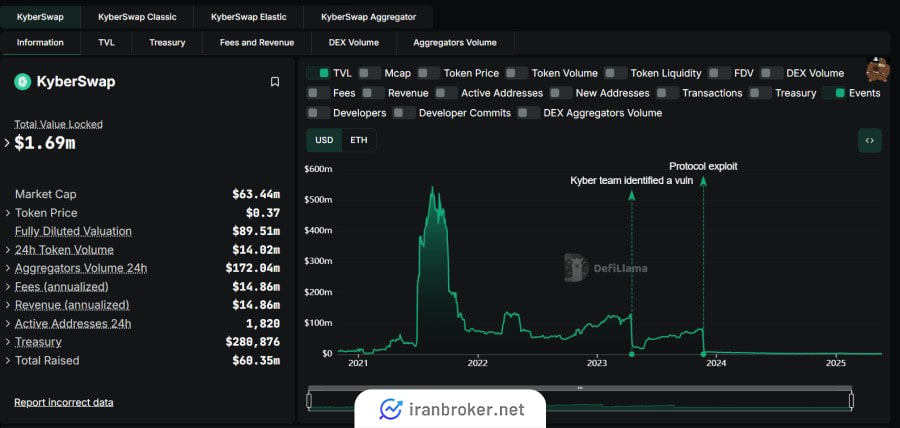
Task: Click the embed chart code icon
Action: pos(869,141)
